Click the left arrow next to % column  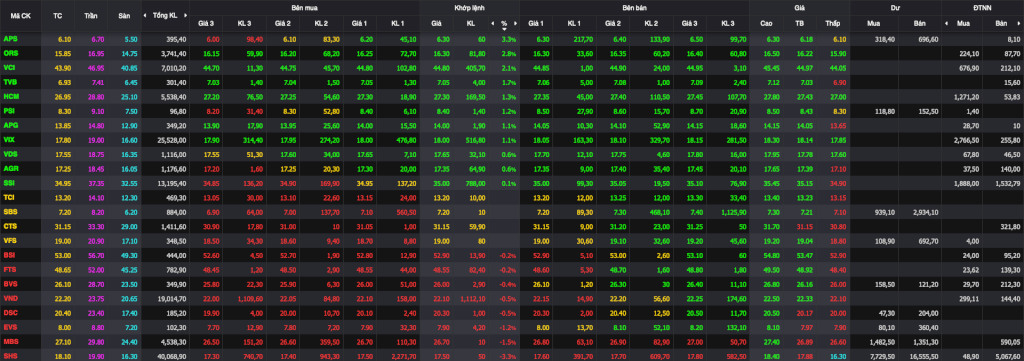coord(494,23)
